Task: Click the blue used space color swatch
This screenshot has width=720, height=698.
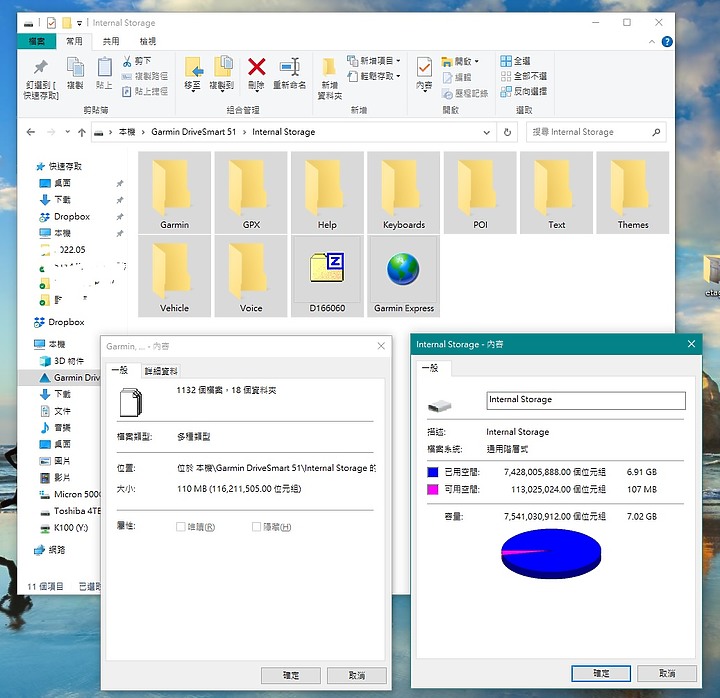Action: tap(433, 472)
